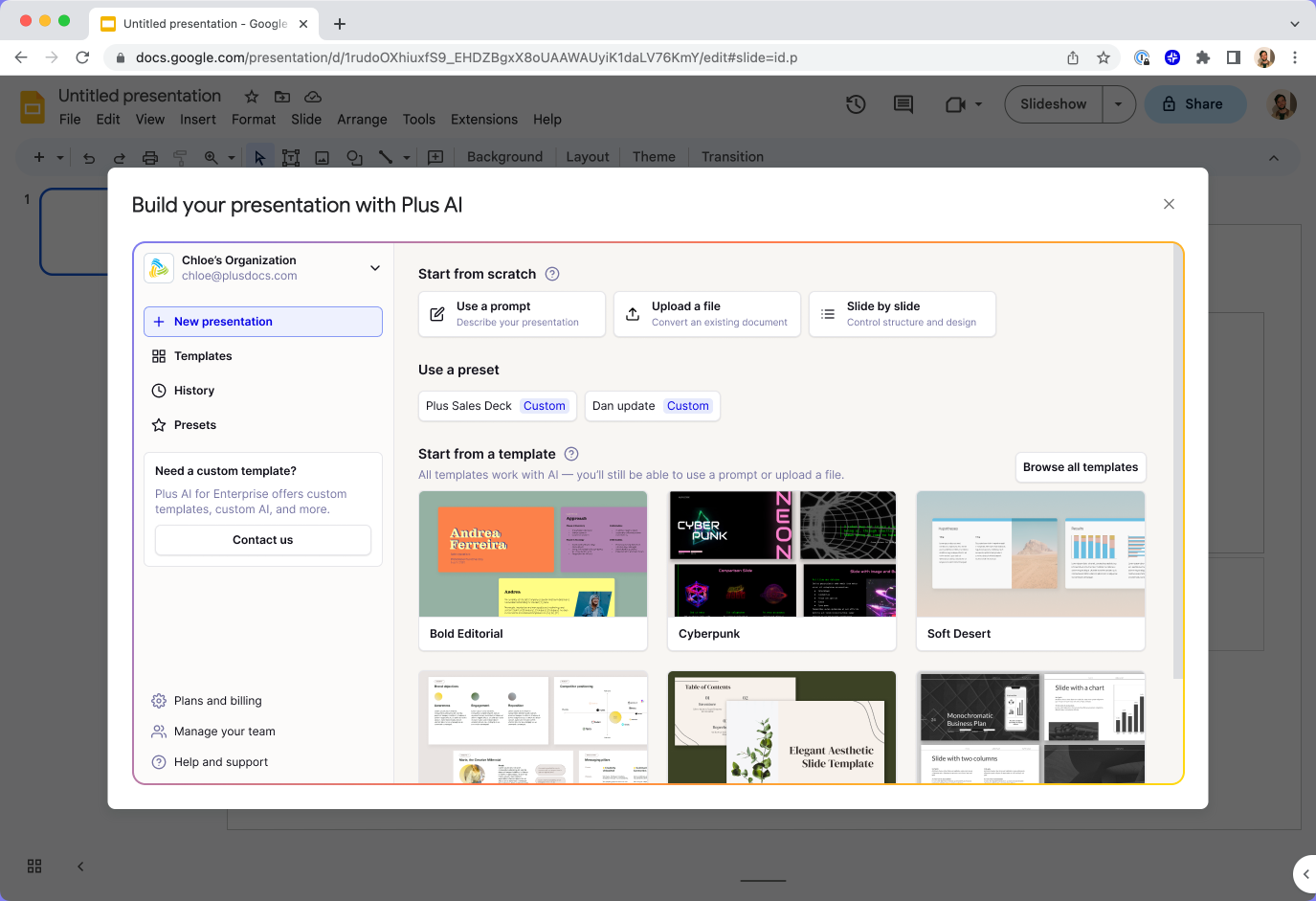Image resolution: width=1316 pixels, height=901 pixels.
Task: Add a new slide with plus icon
Action: click(x=39, y=157)
